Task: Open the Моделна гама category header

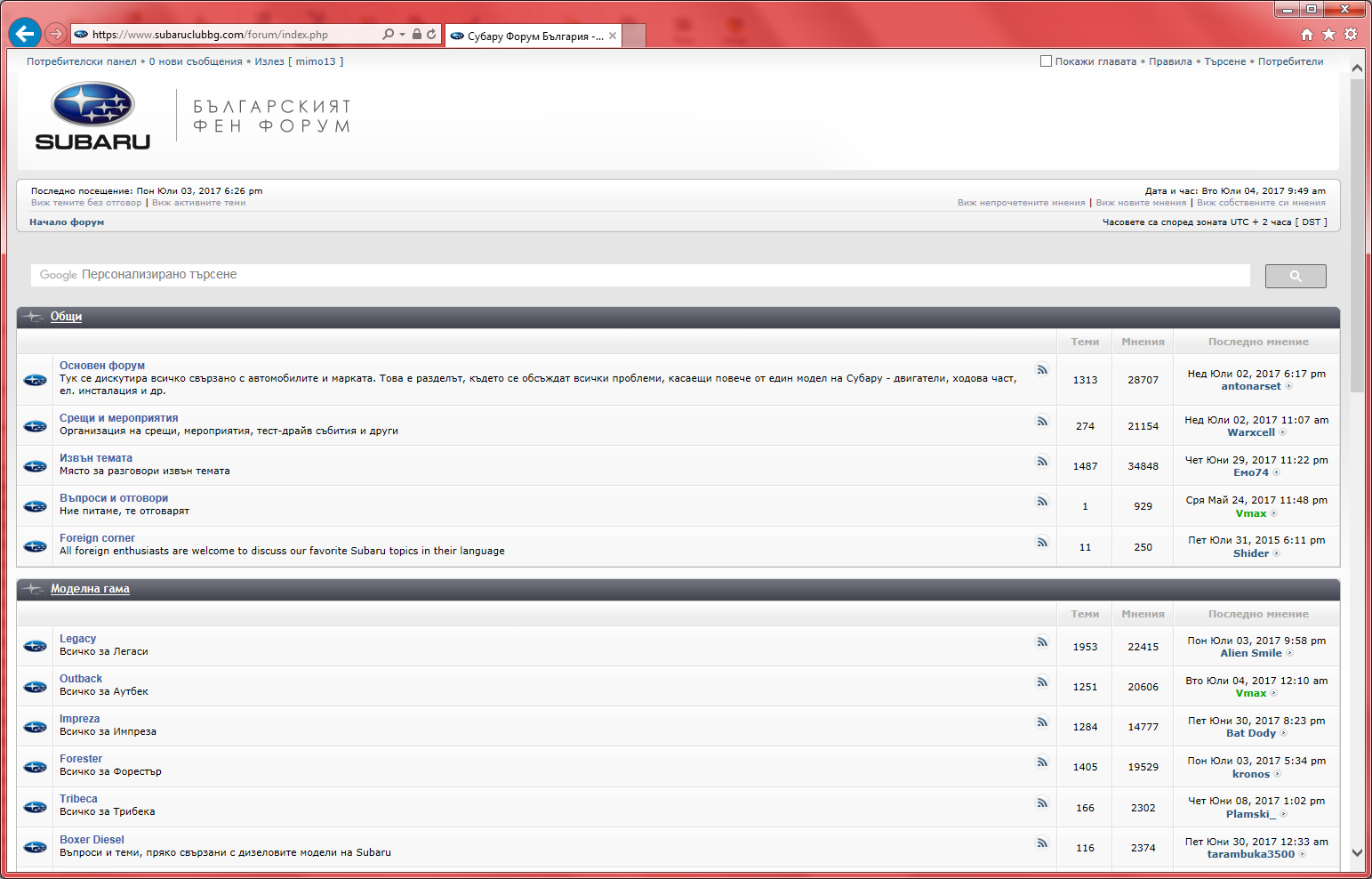Action: 90,589
